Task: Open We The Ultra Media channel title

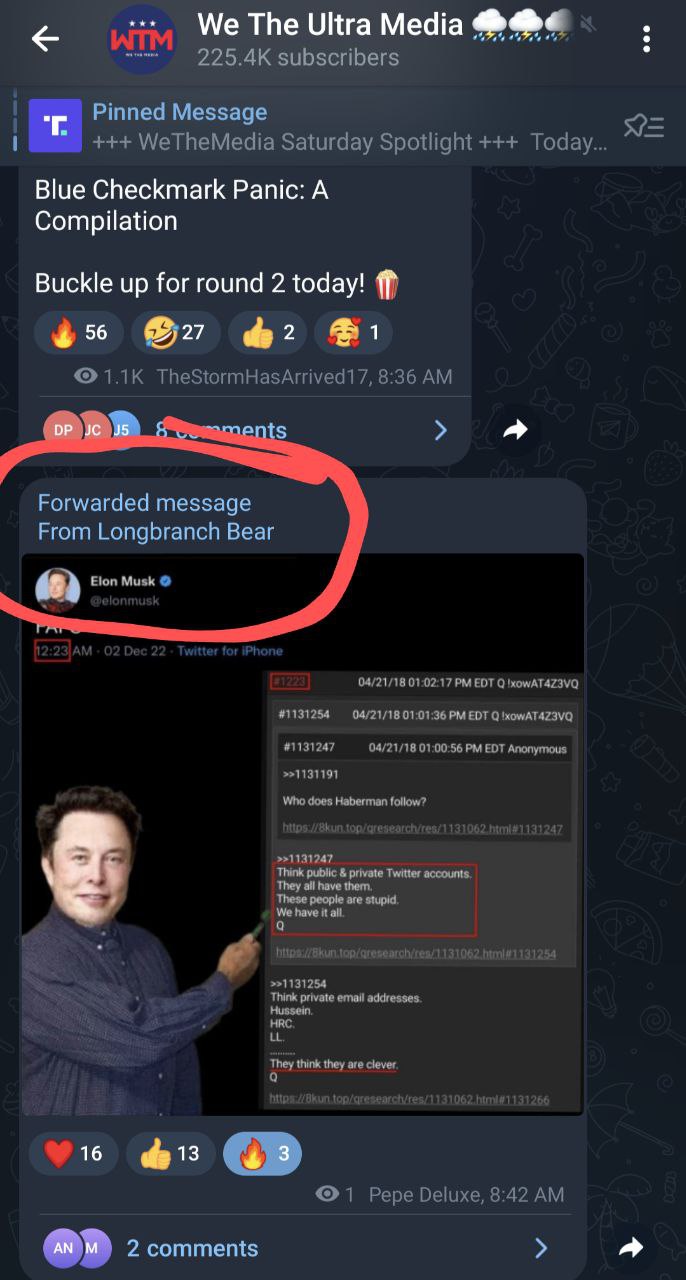Action: pyautogui.click(x=330, y=24)
